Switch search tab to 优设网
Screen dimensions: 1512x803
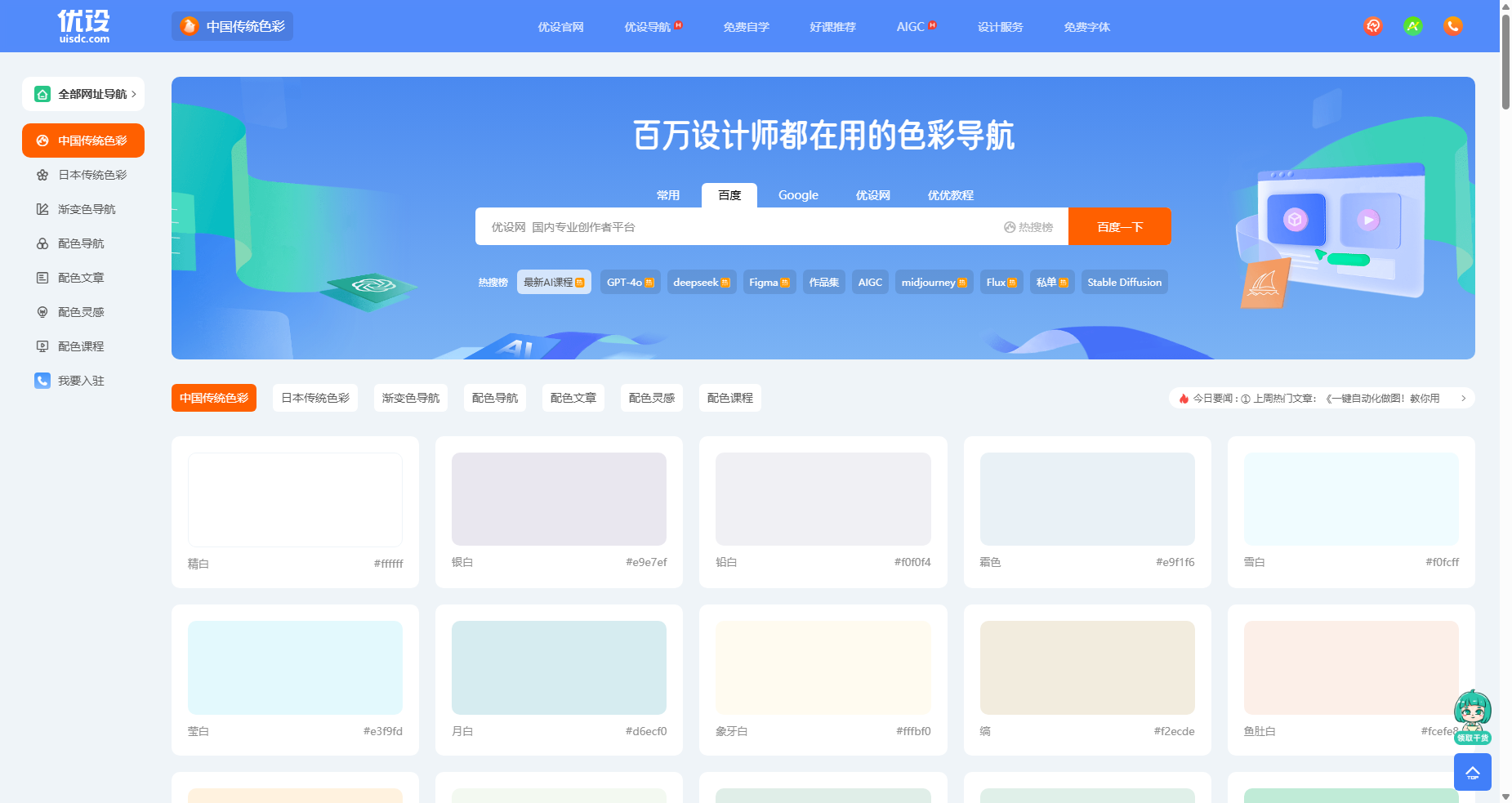click(x=873, y=195)
